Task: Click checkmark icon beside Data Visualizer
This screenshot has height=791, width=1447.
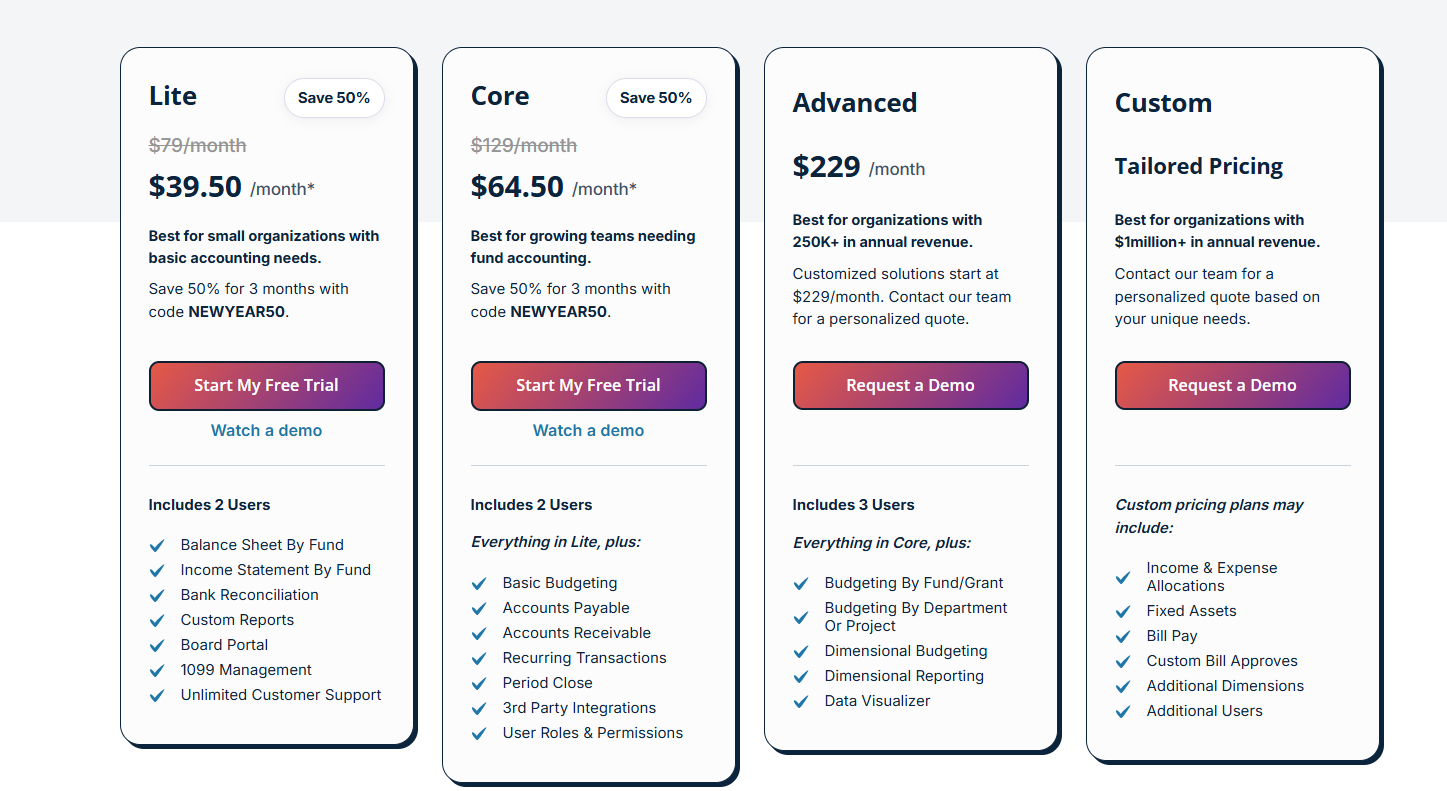Action: click(801, 701)
